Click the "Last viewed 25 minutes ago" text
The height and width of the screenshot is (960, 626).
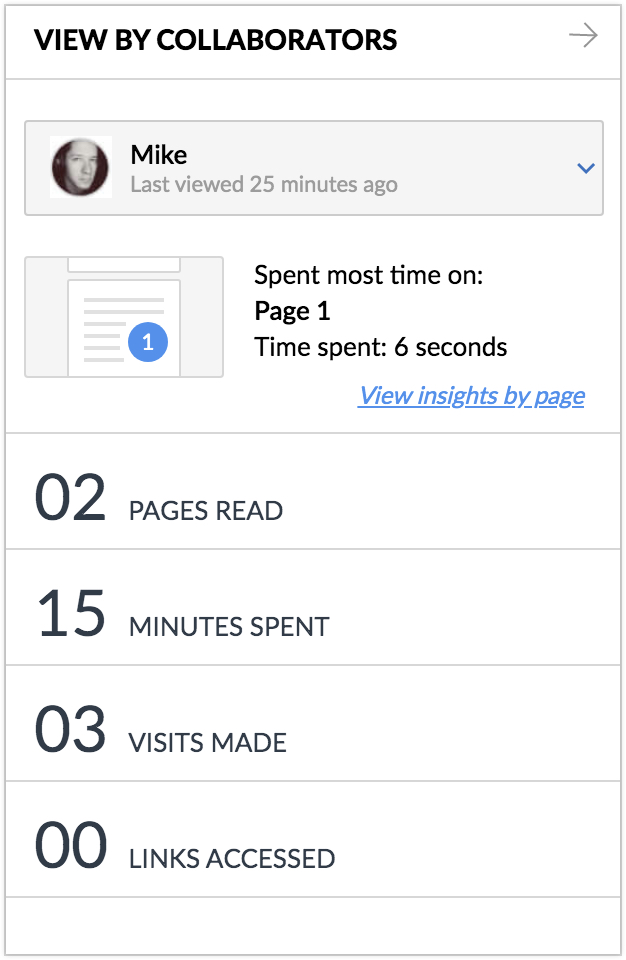264,184
